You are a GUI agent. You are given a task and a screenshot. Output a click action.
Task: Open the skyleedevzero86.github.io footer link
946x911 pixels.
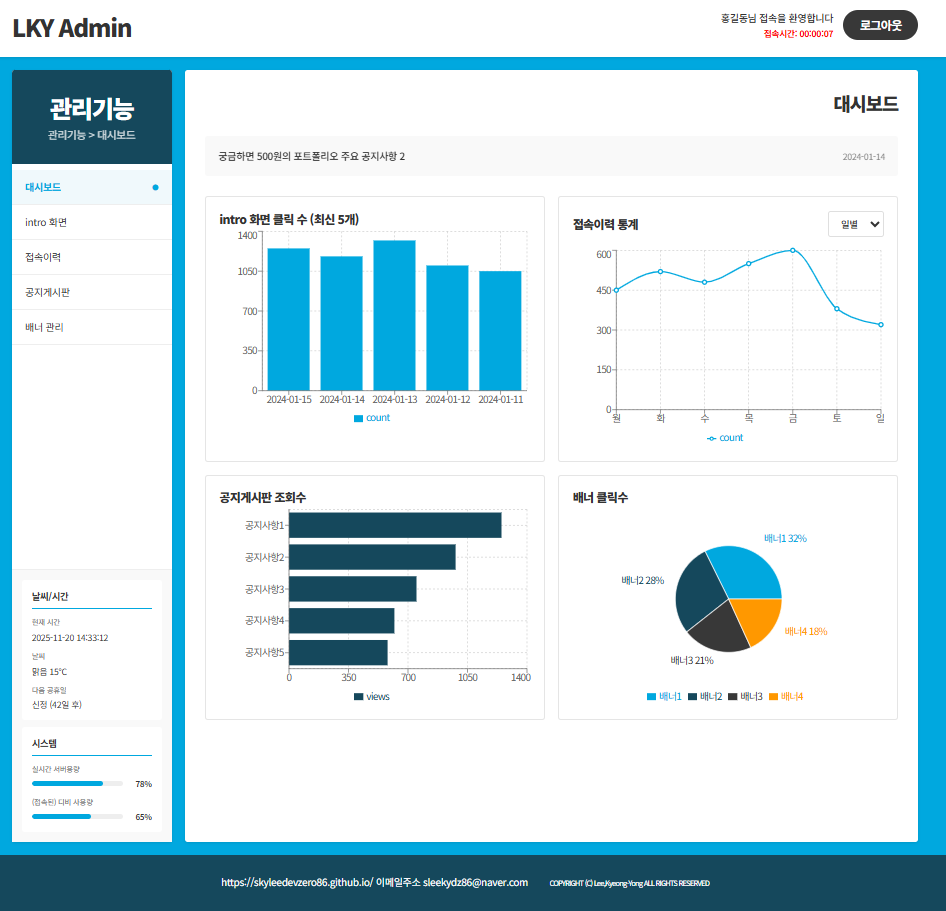click(x=296, y=883)
